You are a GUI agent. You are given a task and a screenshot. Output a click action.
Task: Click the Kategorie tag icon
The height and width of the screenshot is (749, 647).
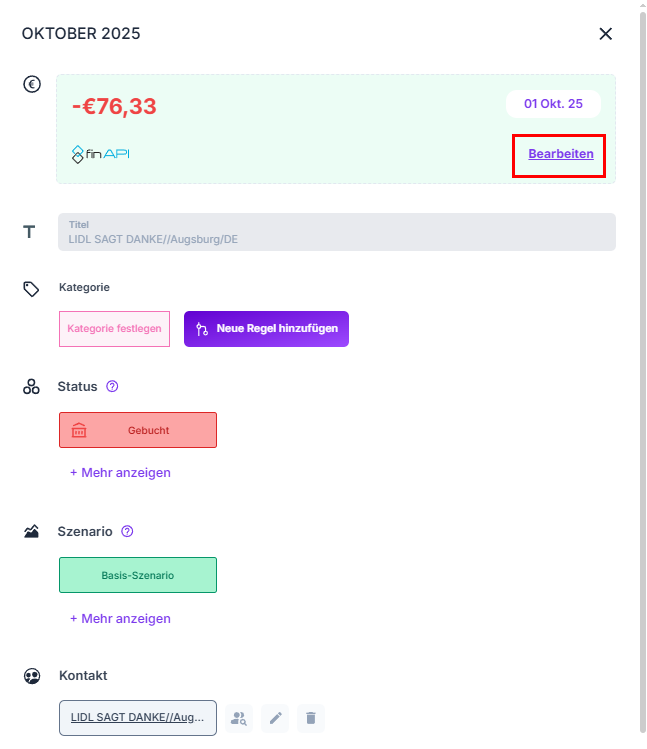point(31,289)
